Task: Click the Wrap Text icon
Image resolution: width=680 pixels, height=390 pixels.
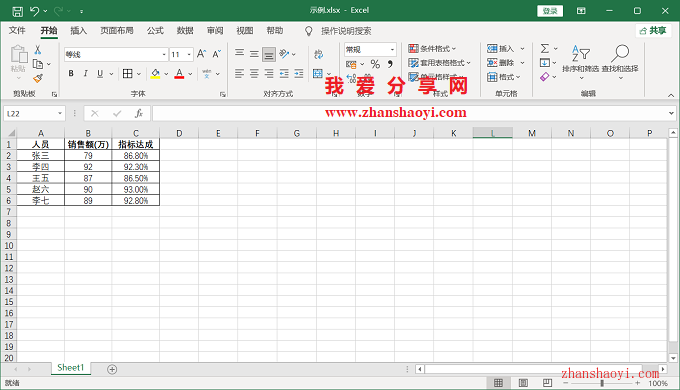Action: tap(318, 54)
